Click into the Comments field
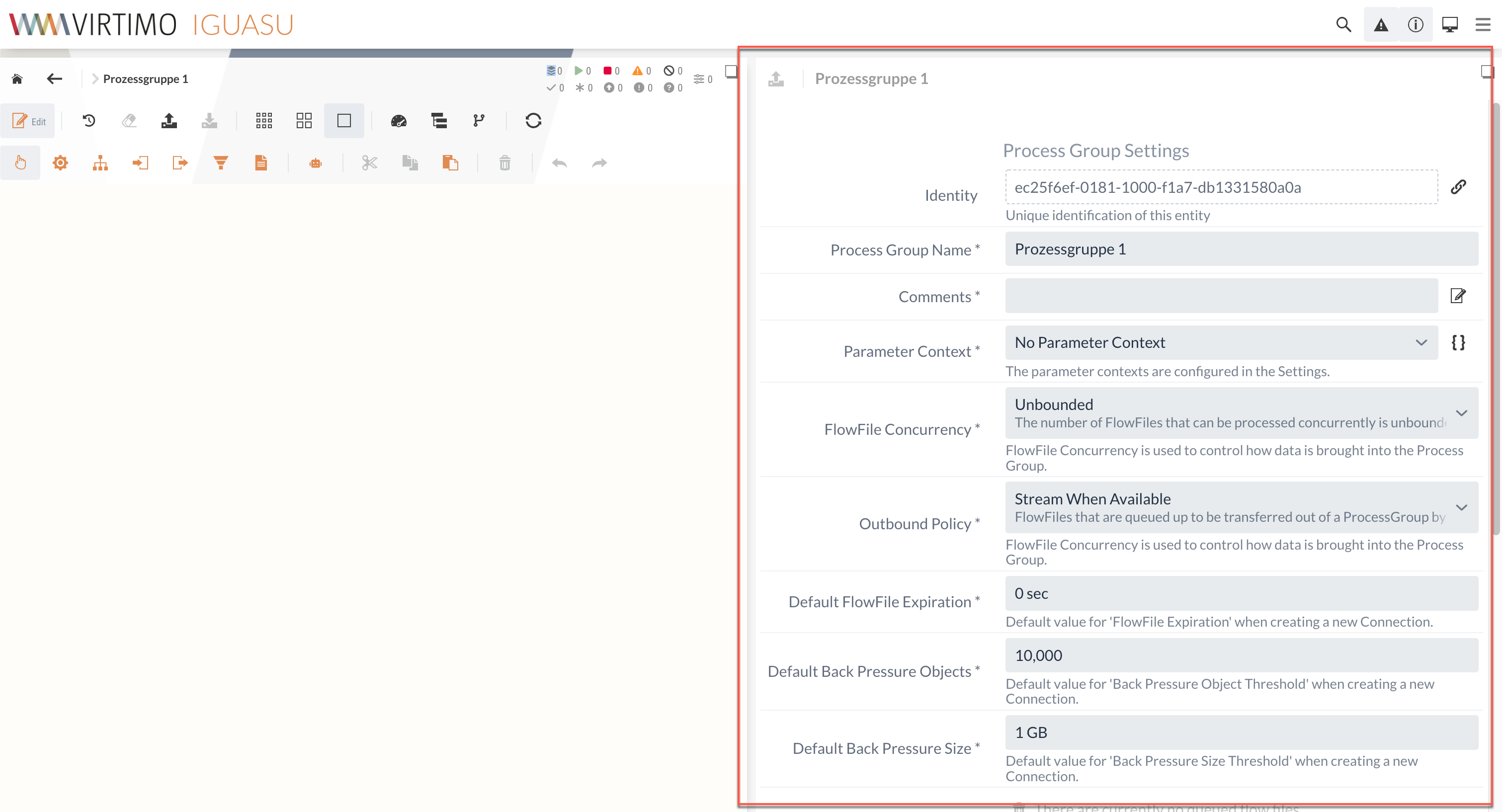 click(x=1221, y=296)
